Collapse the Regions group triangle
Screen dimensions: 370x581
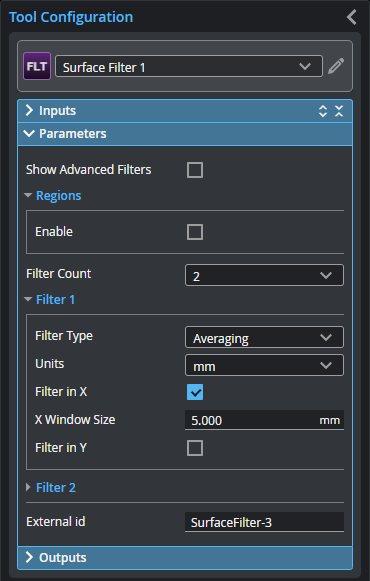point(28,195)
